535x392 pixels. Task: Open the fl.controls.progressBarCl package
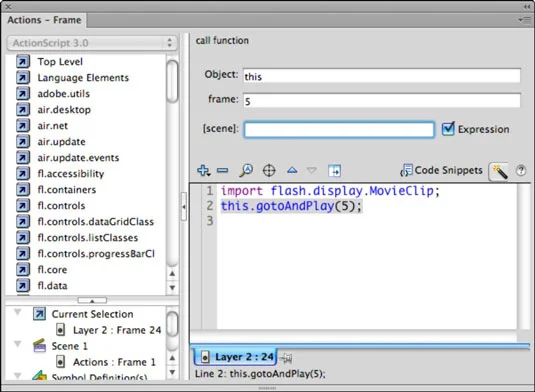click(x=96, y=254)
